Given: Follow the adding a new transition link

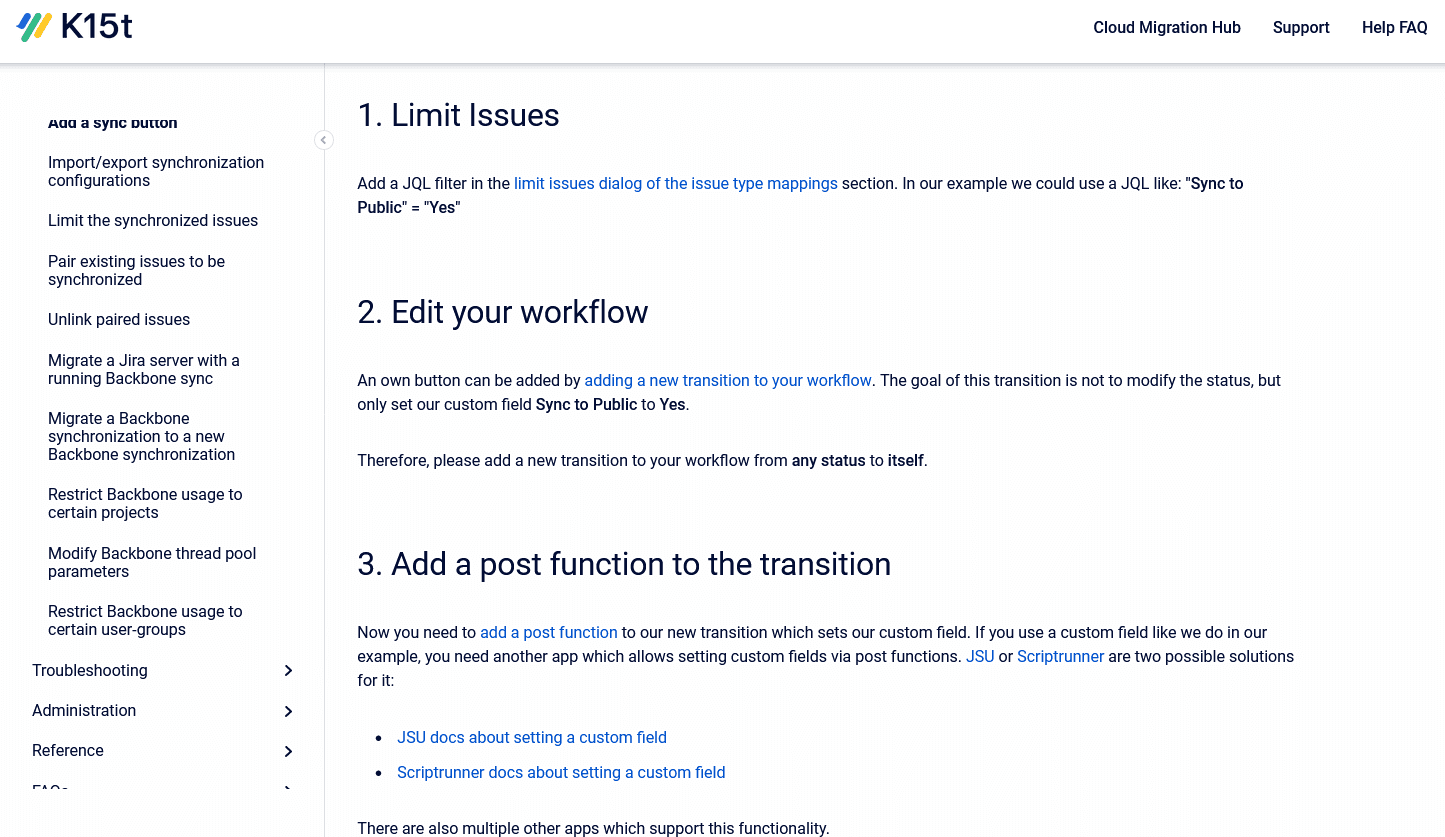Looking at the screenshot, I should [728, 381].
